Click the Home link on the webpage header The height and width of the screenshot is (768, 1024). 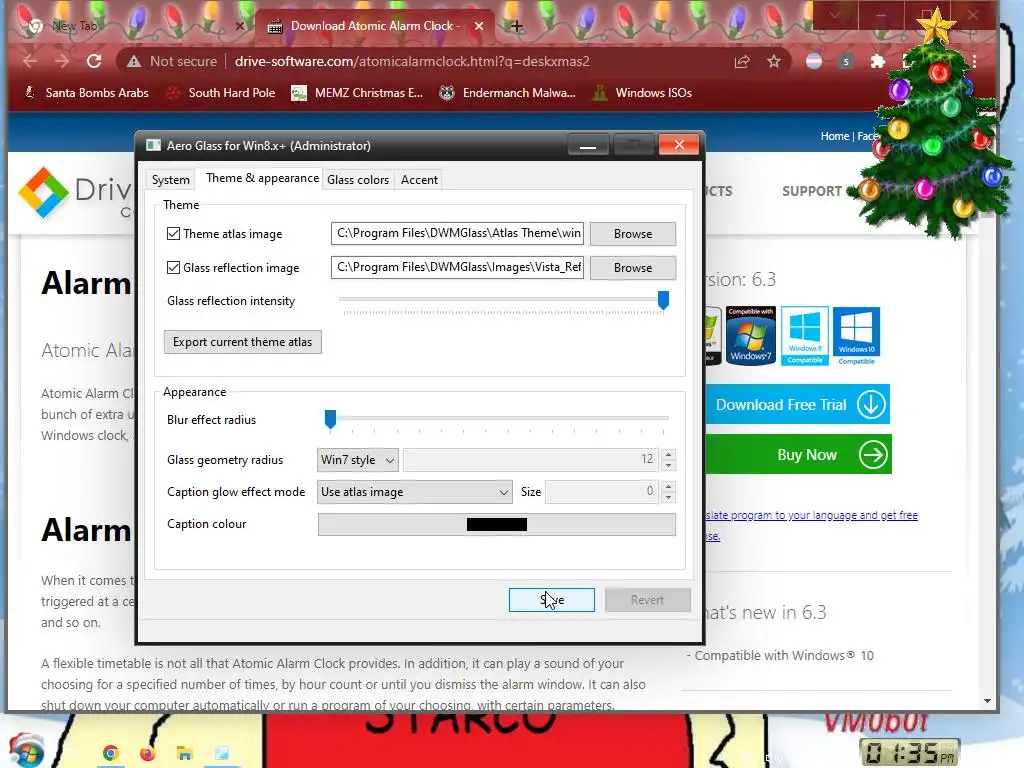click(x=835, y=136)
